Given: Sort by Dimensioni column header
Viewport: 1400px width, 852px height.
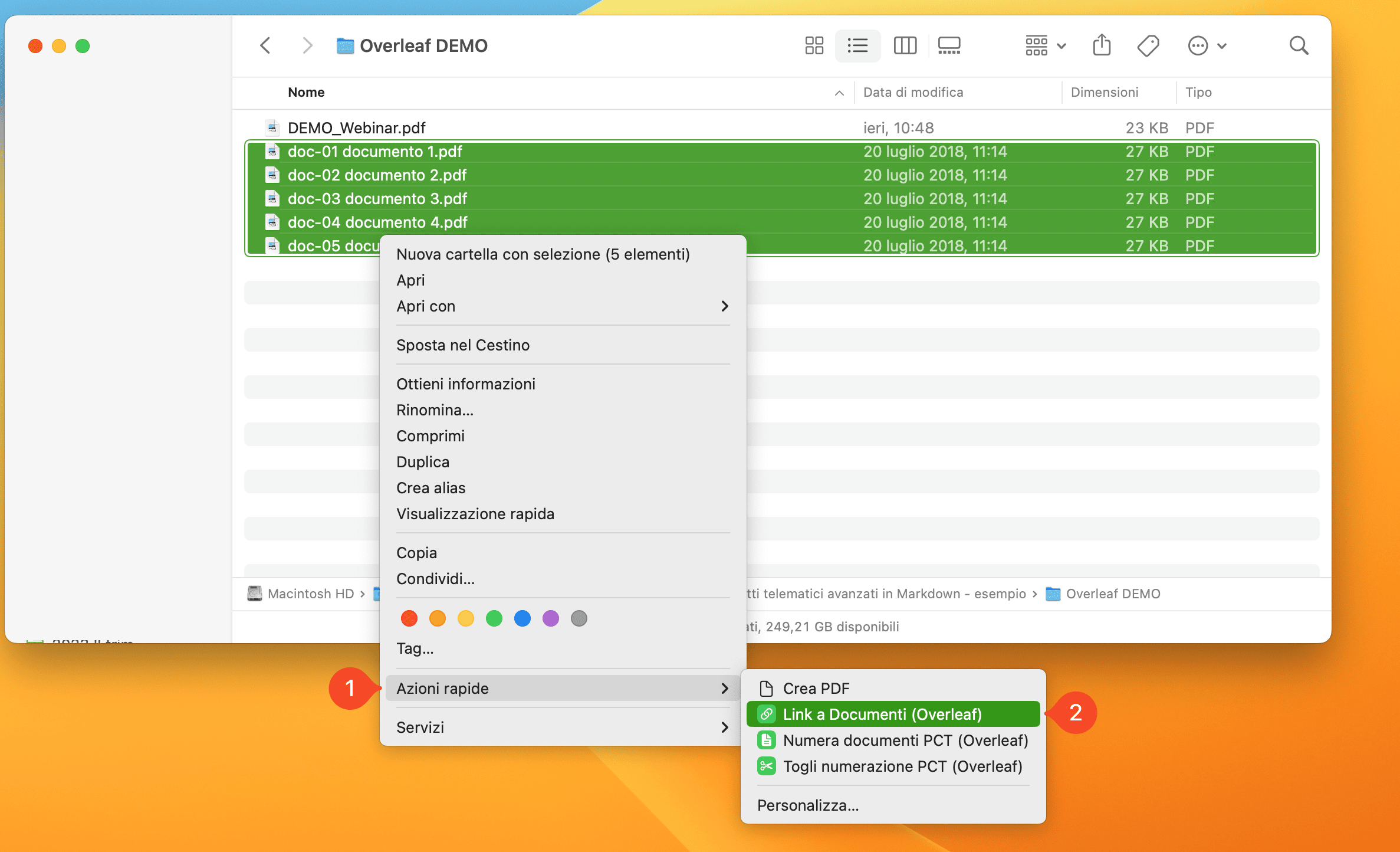Looking at the screenshot, I should pos(1104,92).
